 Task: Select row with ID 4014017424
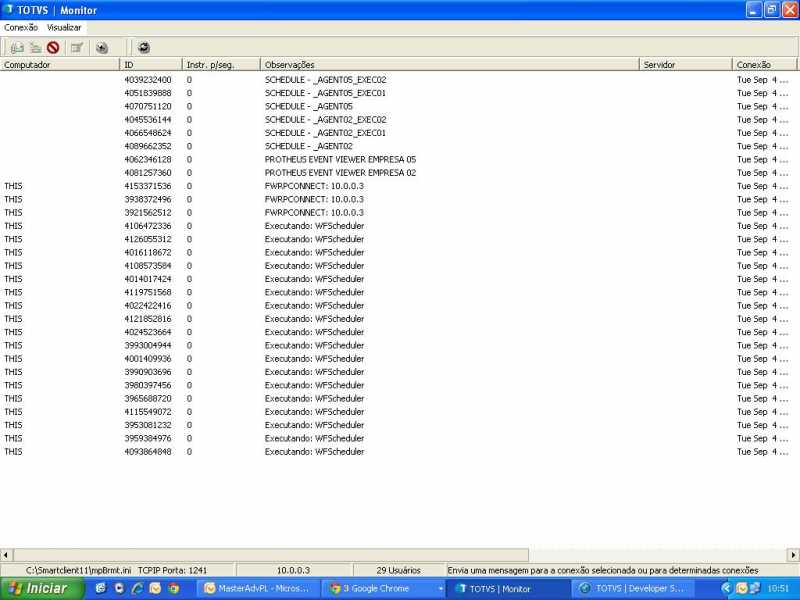[398, 279]
